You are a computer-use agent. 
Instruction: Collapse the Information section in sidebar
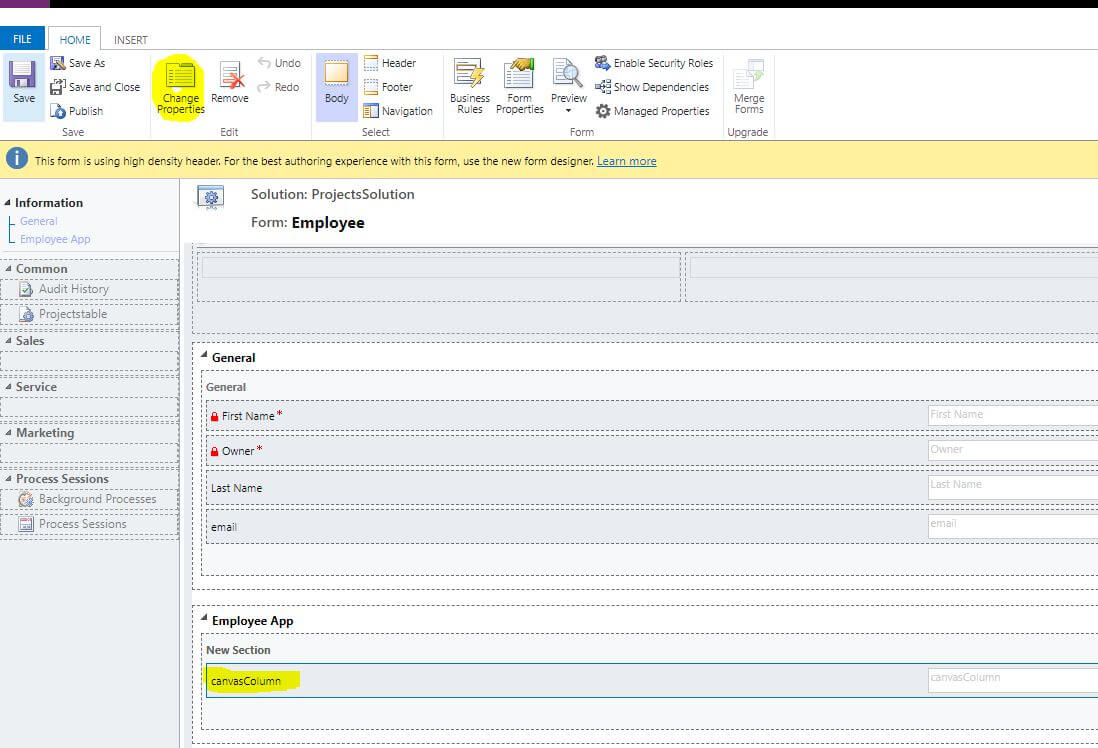pyautogui.click(x=8, y=203)
